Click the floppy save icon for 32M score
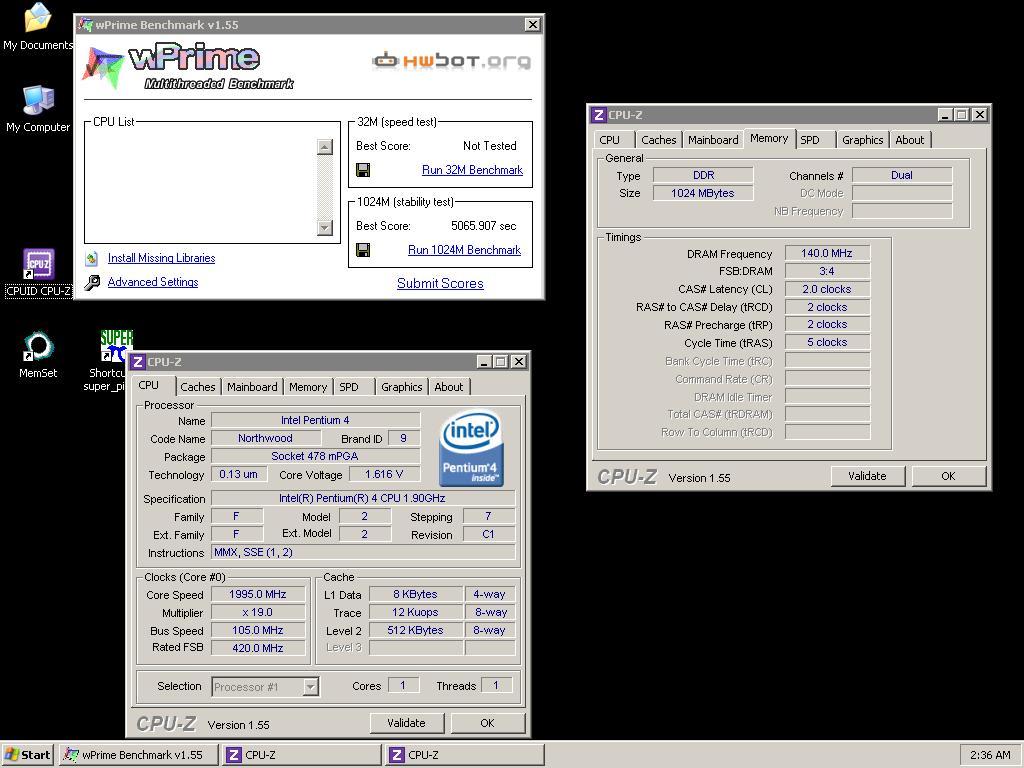The width and height of the screenshot is (1024, 768). click(x=363, y=170)
